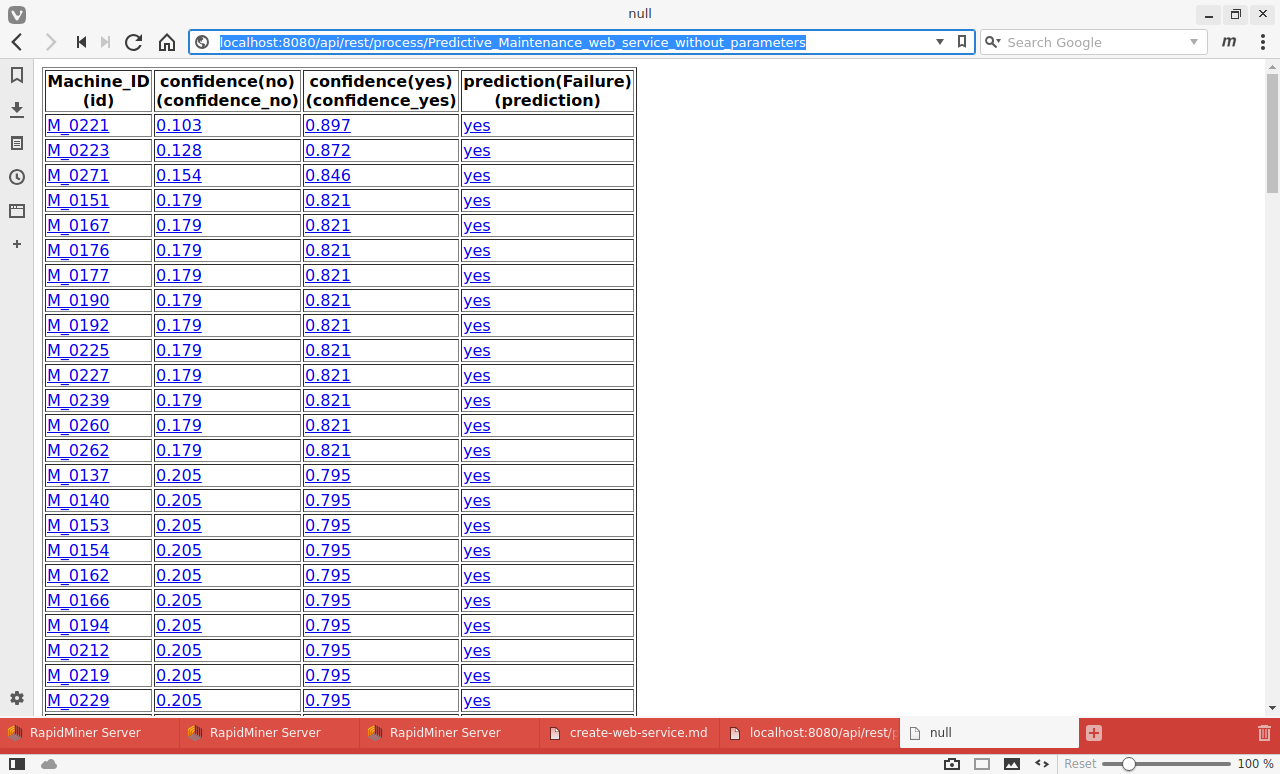1280x774 pixels.
Task: Open the Downloads side panel
Action: [x=17, y=109]
